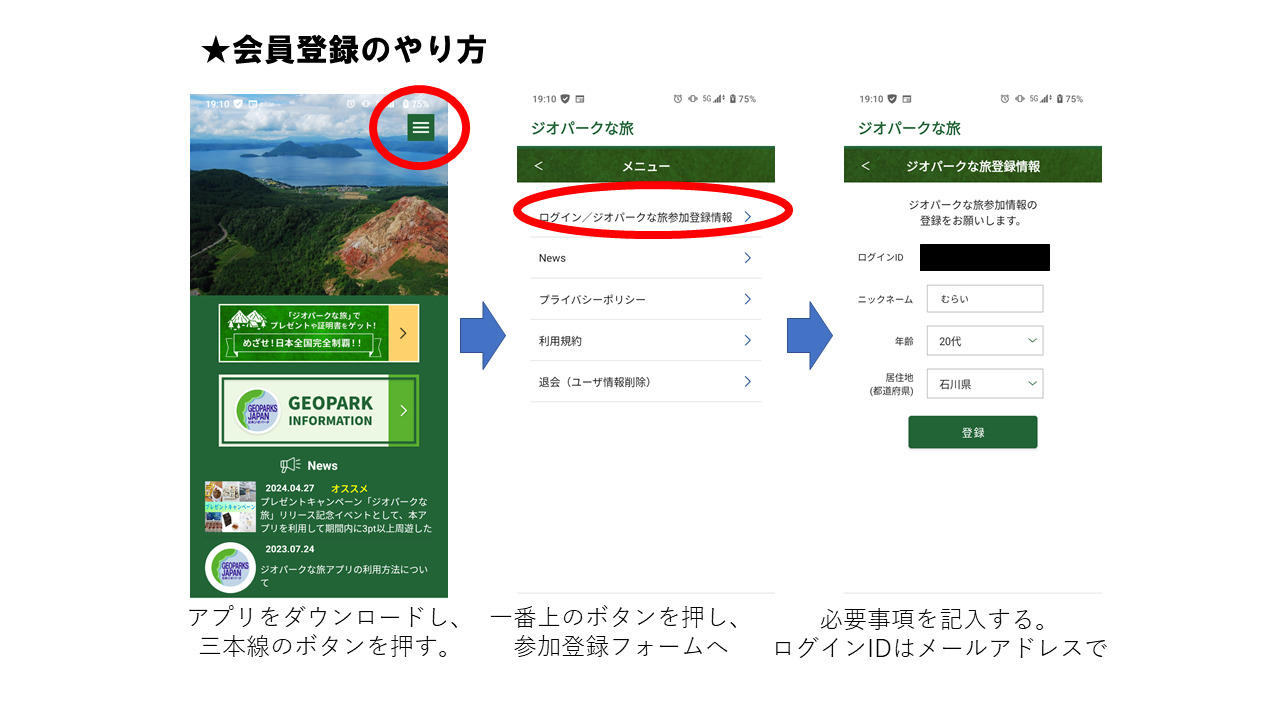The height and width of the screenshot is (720, 1280).
Task: Tap the chevron on the News row
Action: pyautogui.click(x=747, y=258)
